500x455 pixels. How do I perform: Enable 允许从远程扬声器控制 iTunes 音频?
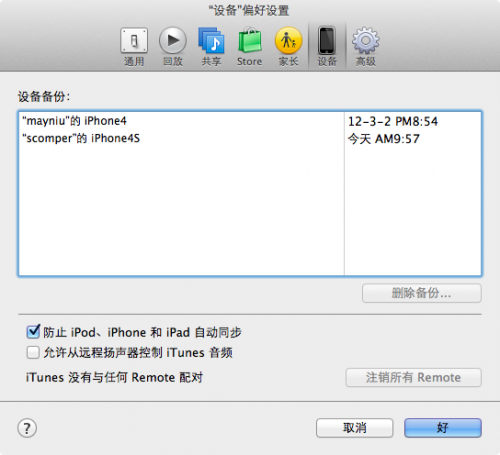33,353
